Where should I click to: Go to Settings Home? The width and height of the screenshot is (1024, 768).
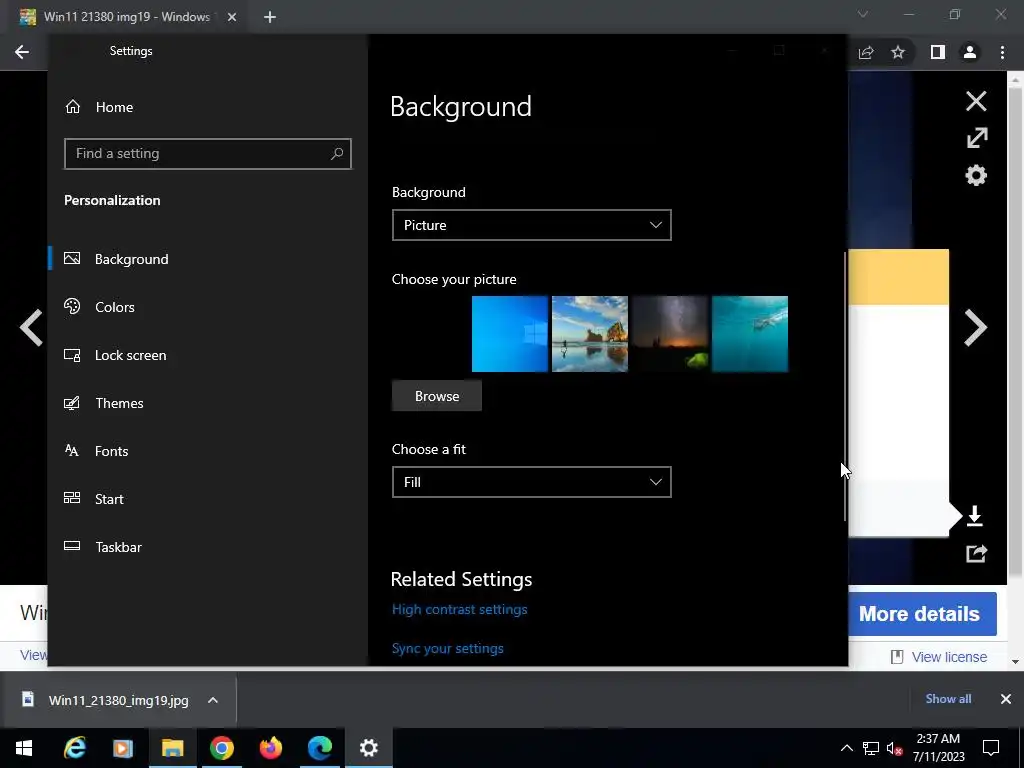(114, 107)
